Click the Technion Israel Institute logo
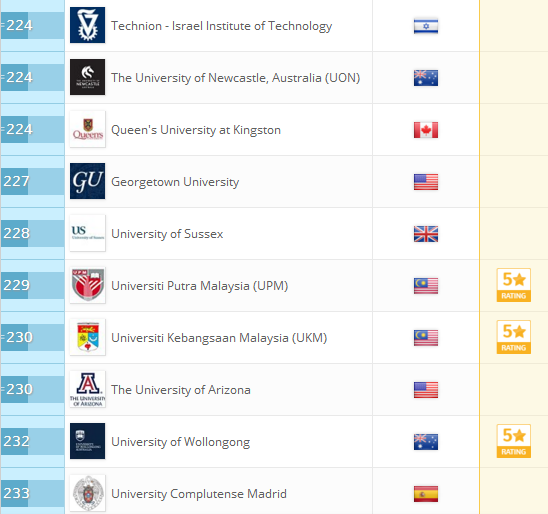The image size is (548, 514). click(x=87, y=25)
